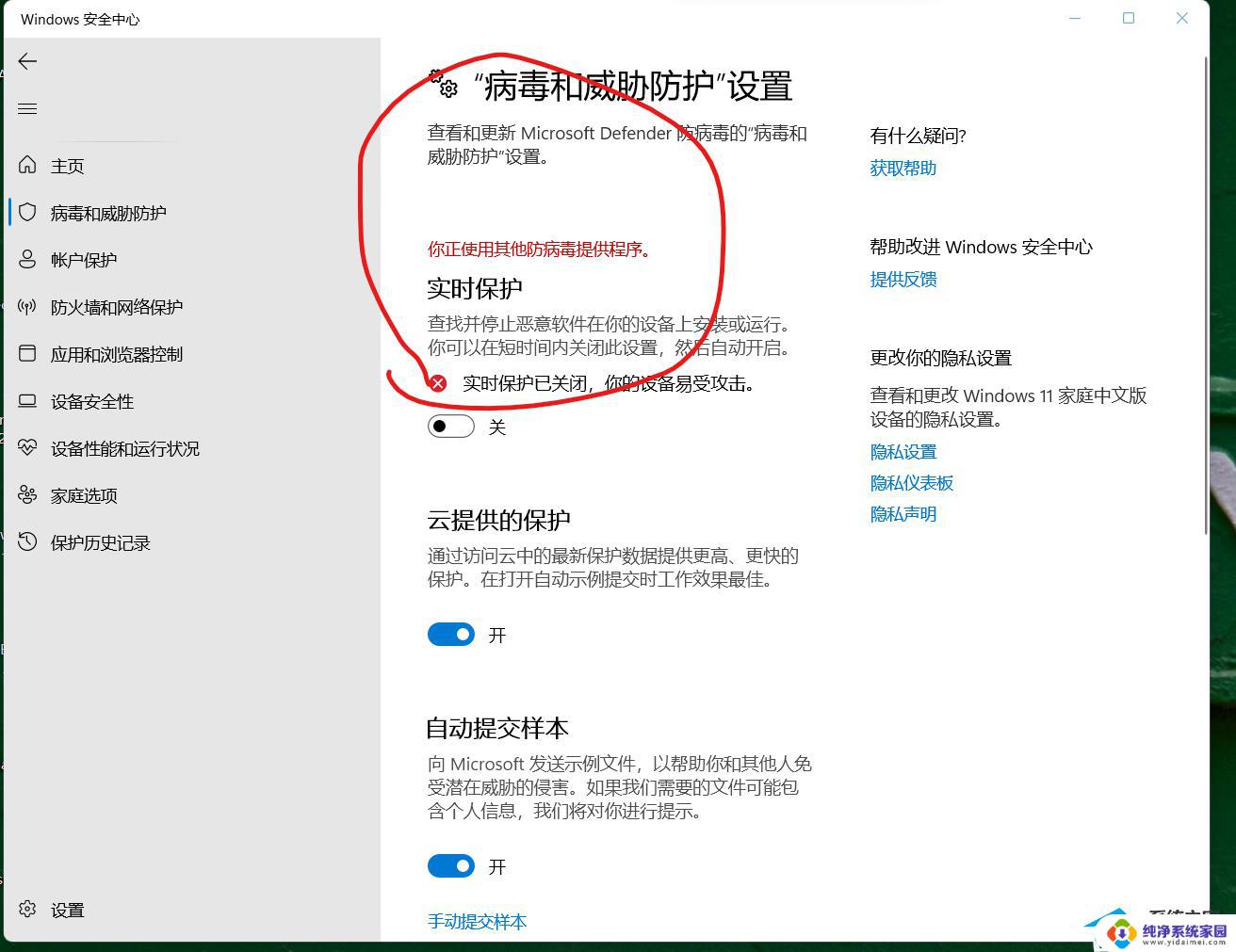Image resolution: width=1236 pixels, height=952 pixels.
Task: Click the laptop icon for 设备安全性
Action: pyautogui.click(x=27, y=400)
